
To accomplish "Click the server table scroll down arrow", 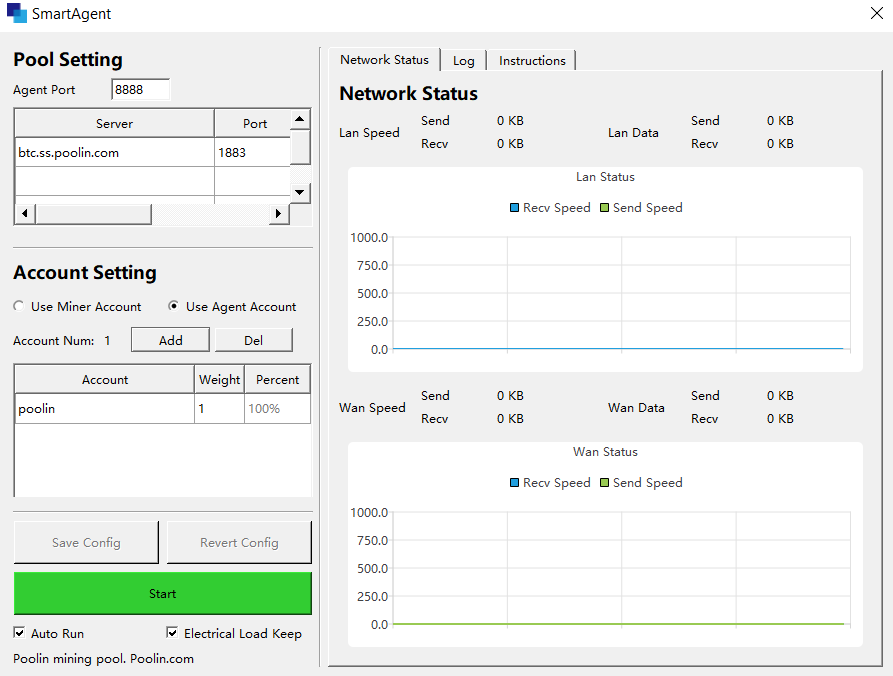I will tap(300, 192).
